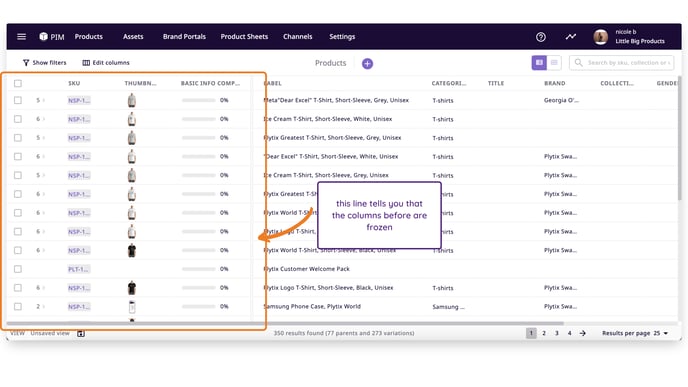Click the TITLE column header
Screen dimensions: 688x387
pos(496,83)
